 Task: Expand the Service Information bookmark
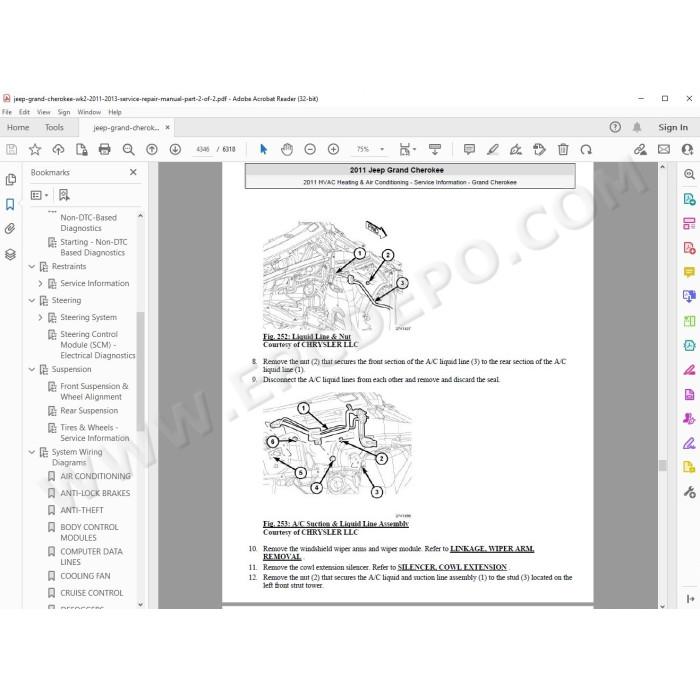(40, 283)
